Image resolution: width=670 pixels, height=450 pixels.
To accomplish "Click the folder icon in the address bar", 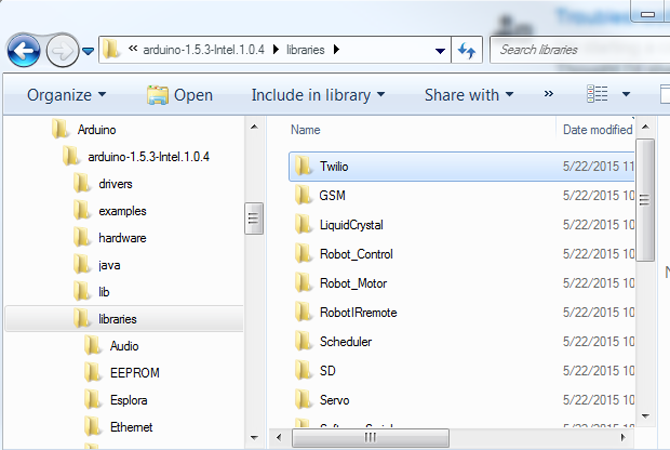I will (112, 49).
